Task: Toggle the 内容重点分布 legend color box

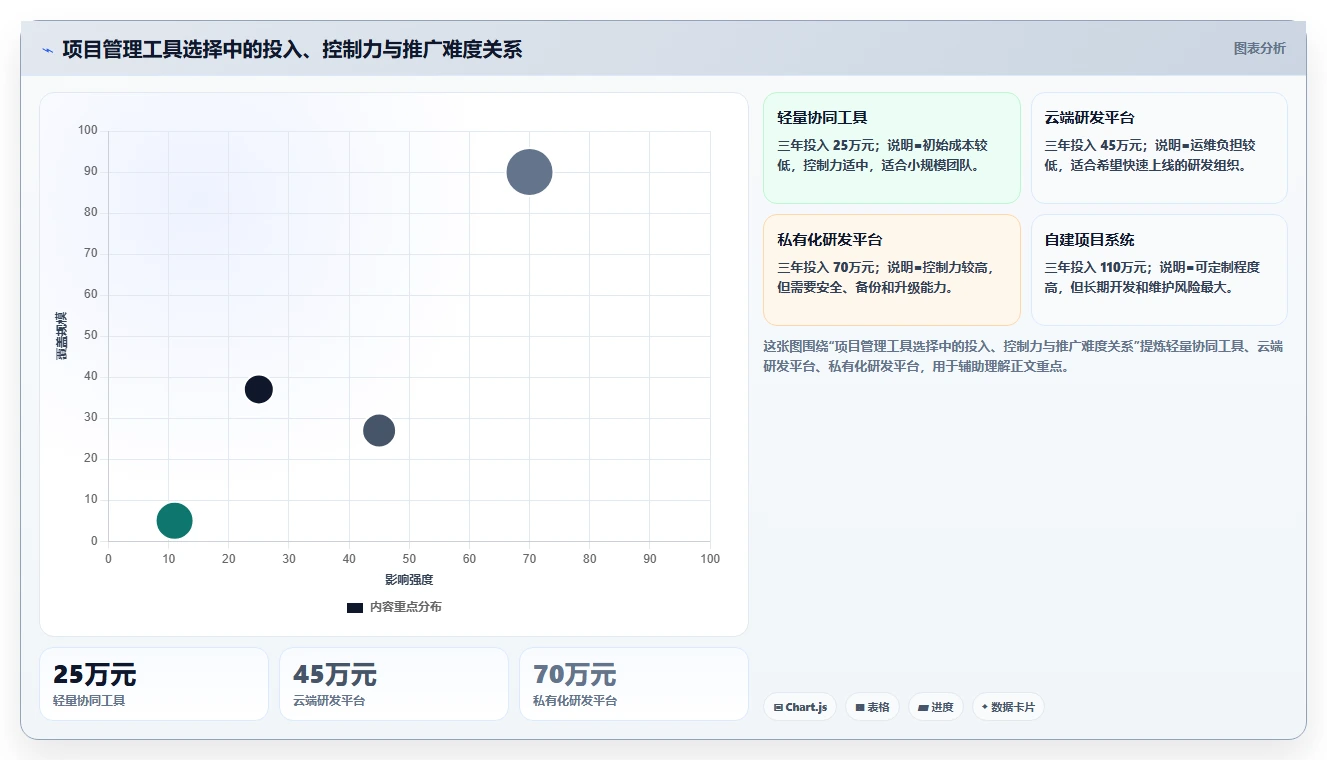Action: [355, 607]
